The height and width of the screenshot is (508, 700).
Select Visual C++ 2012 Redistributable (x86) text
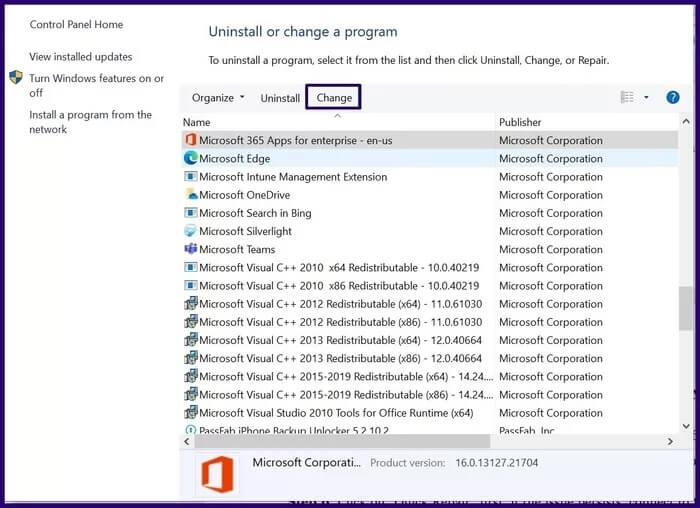340,322
